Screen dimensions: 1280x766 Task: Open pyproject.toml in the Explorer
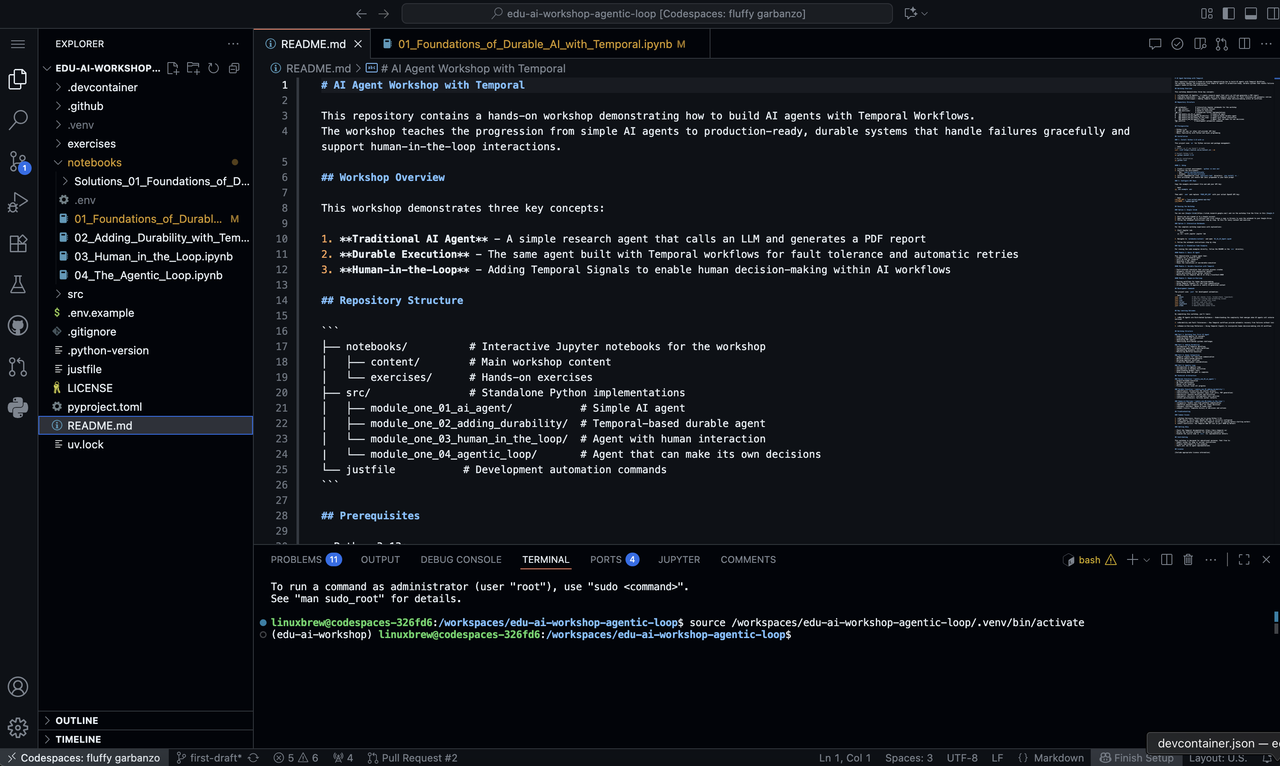click(146, 407)
